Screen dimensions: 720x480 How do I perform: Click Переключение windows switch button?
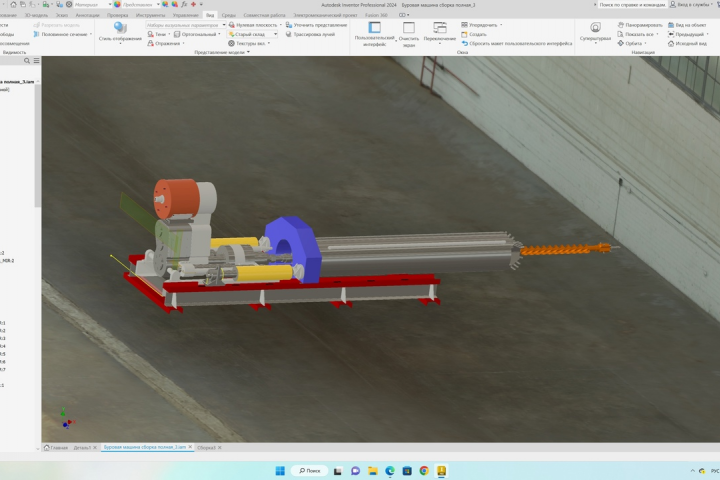tap(440, 33)
